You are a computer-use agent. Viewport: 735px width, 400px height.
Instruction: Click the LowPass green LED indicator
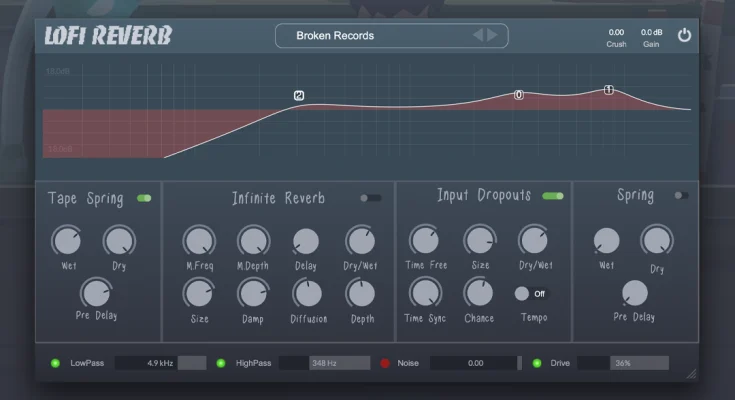pos(55,363)
